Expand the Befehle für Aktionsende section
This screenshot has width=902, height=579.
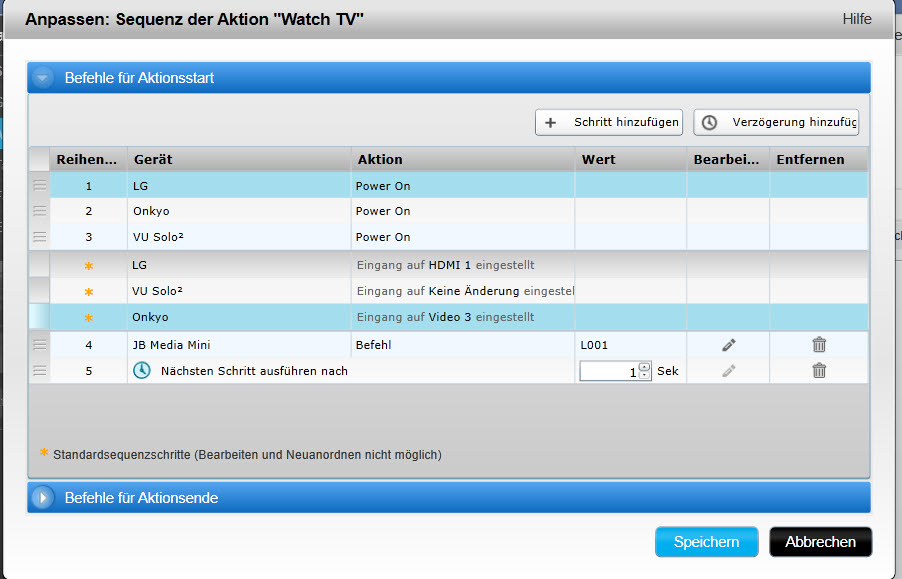tap(43, 498)
